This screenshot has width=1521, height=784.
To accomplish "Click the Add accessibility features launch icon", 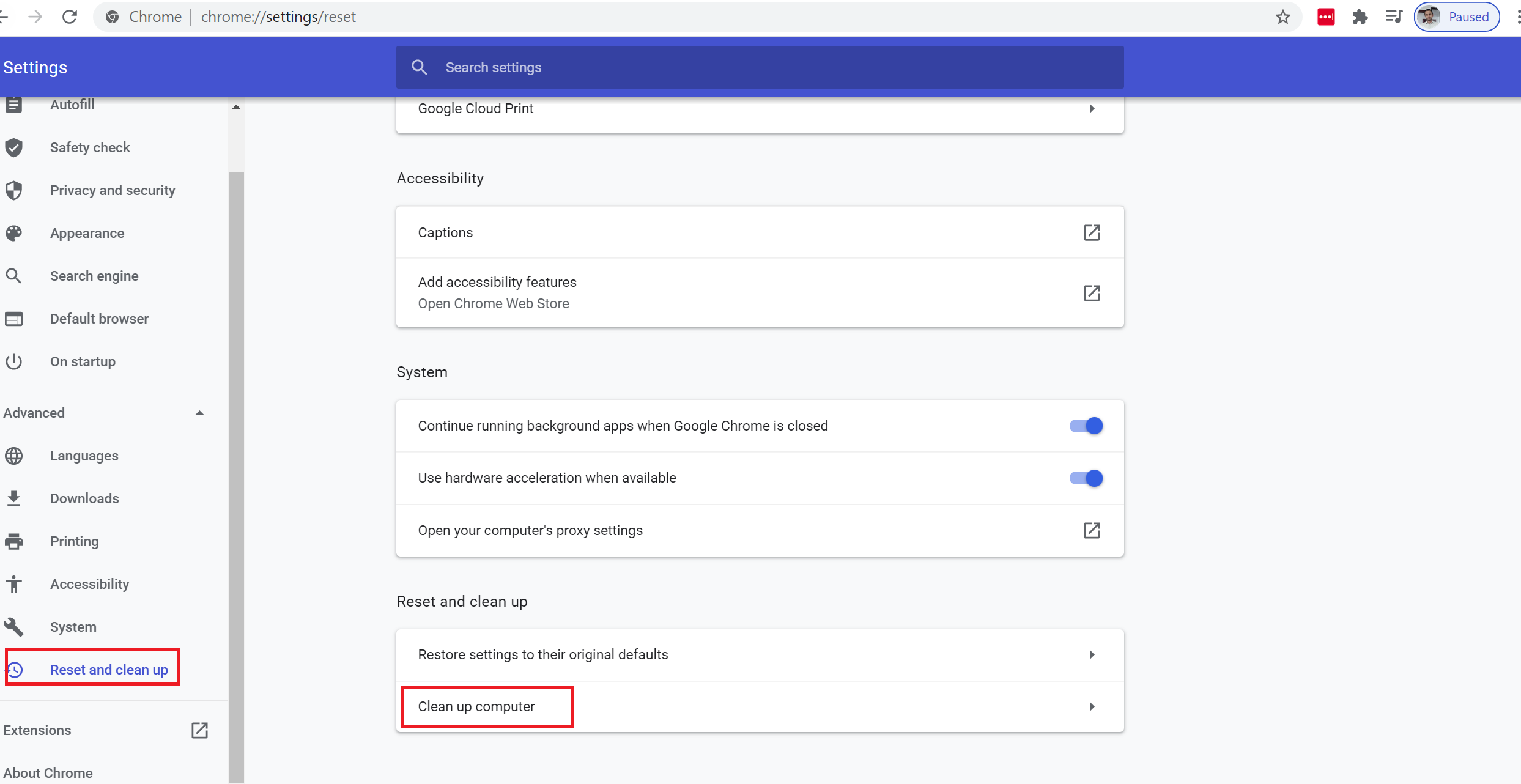I will (x=1092, y=293).
